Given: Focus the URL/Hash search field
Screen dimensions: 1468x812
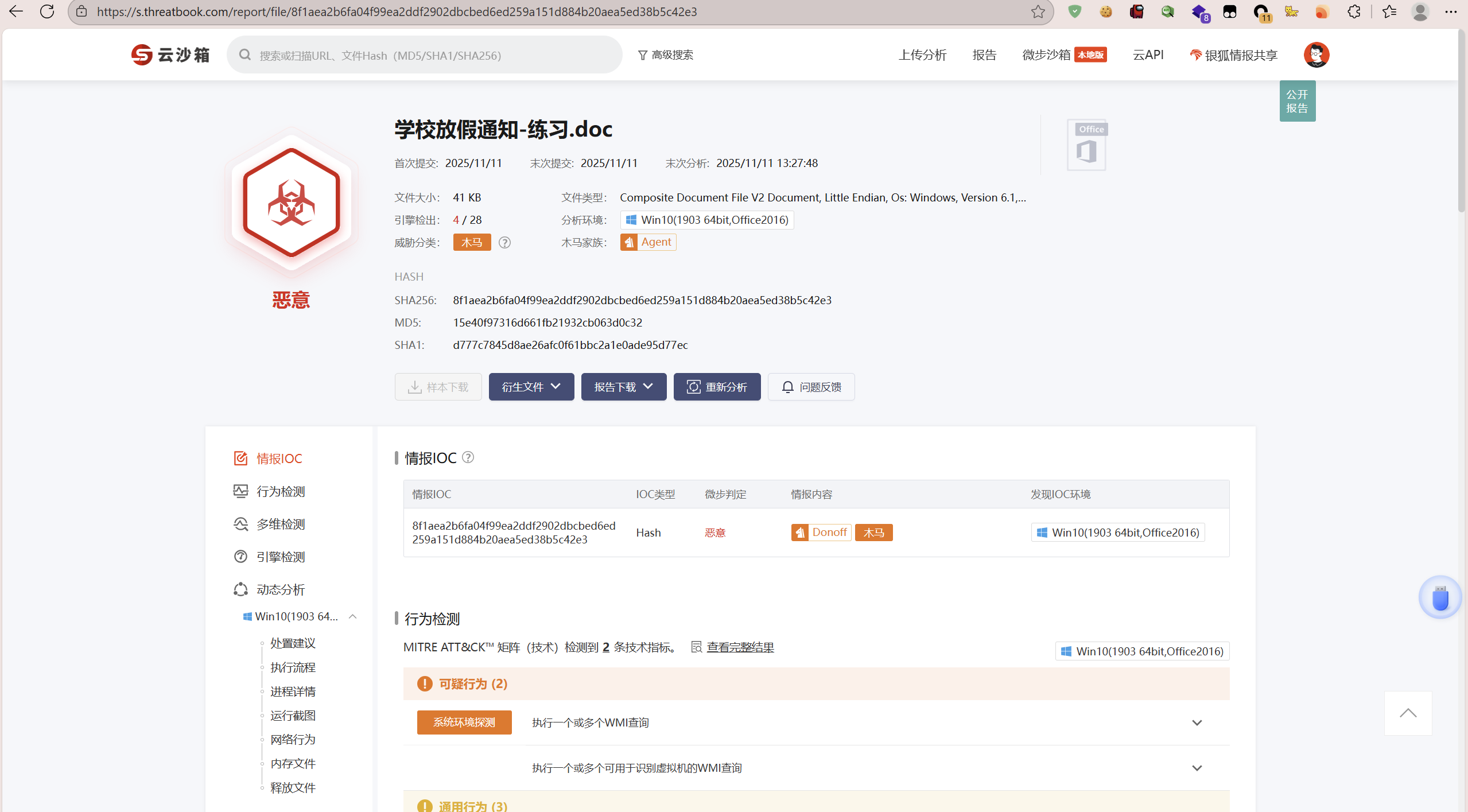Looking at the screenshot, I should (x=424, y=55).
